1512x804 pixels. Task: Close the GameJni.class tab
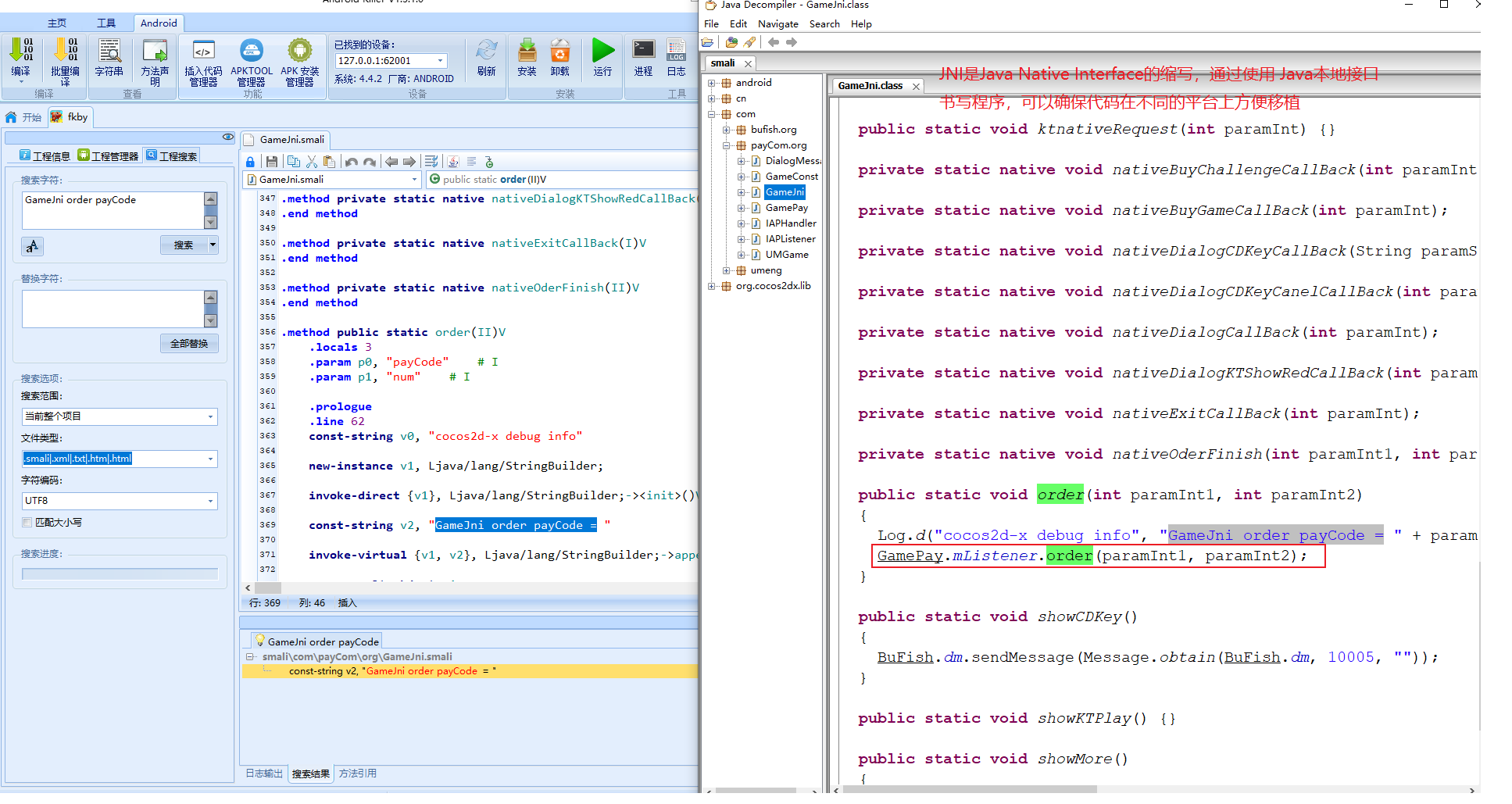point(916,86)
